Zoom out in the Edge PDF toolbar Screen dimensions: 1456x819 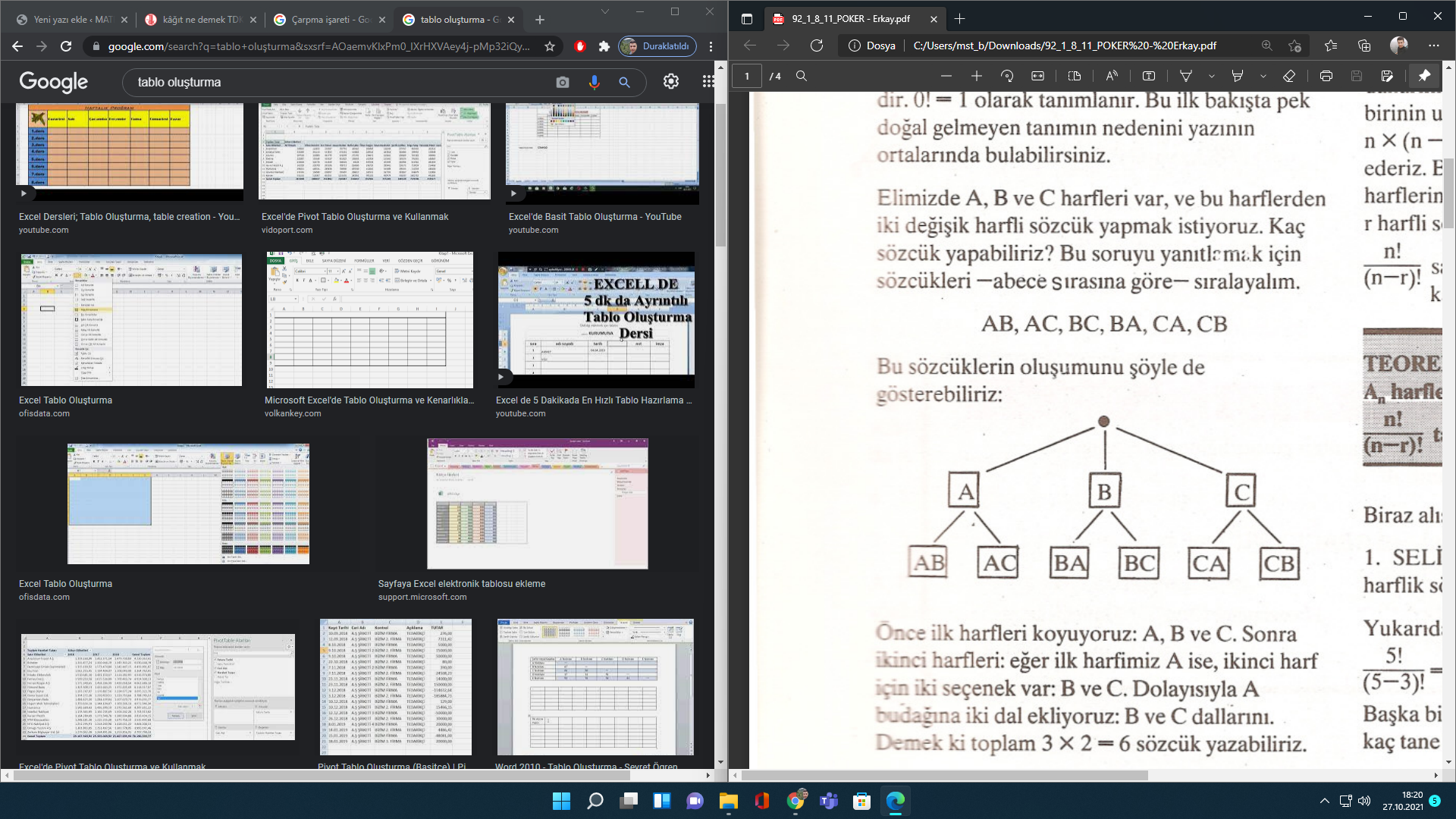click(946, 76)
